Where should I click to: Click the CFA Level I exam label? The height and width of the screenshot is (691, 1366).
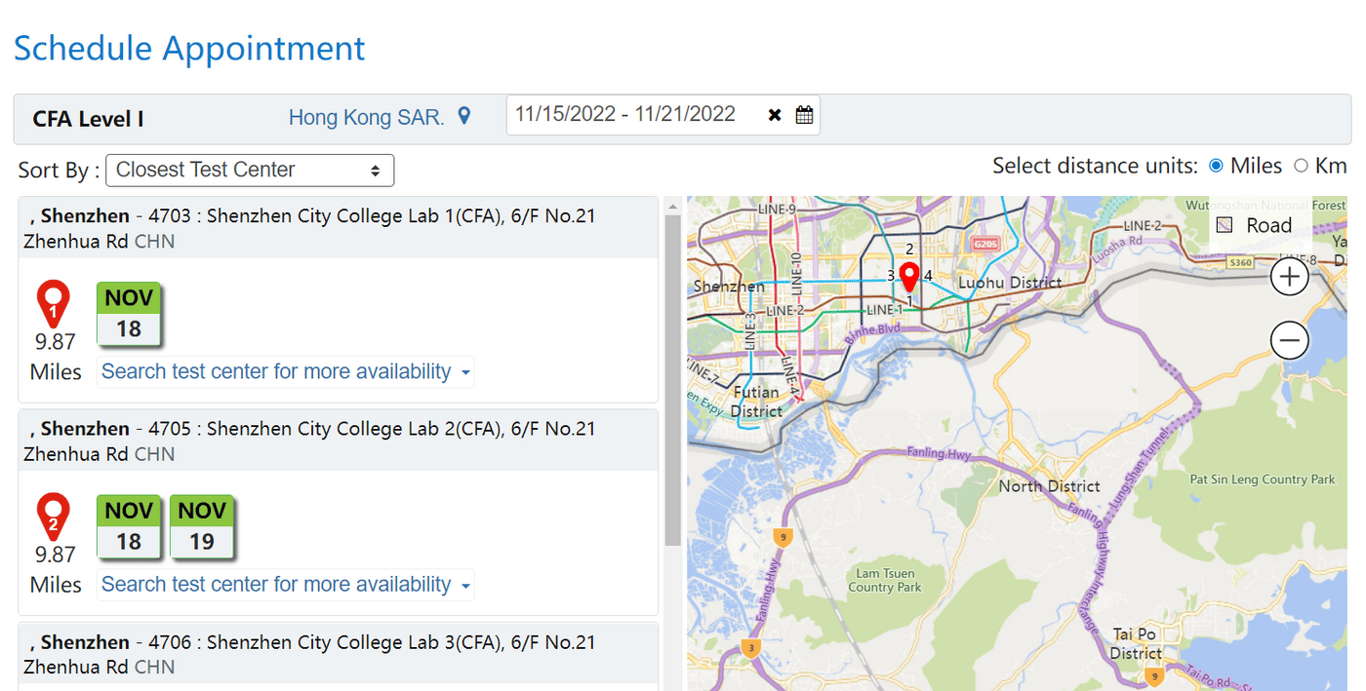pos(88,119)
